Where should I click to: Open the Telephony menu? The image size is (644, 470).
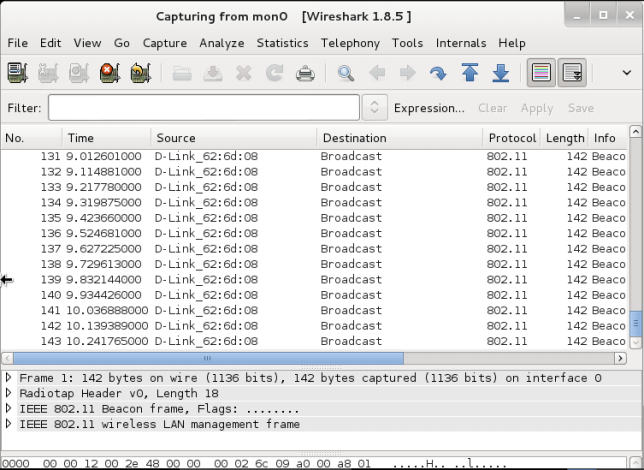tap(350, 43)
